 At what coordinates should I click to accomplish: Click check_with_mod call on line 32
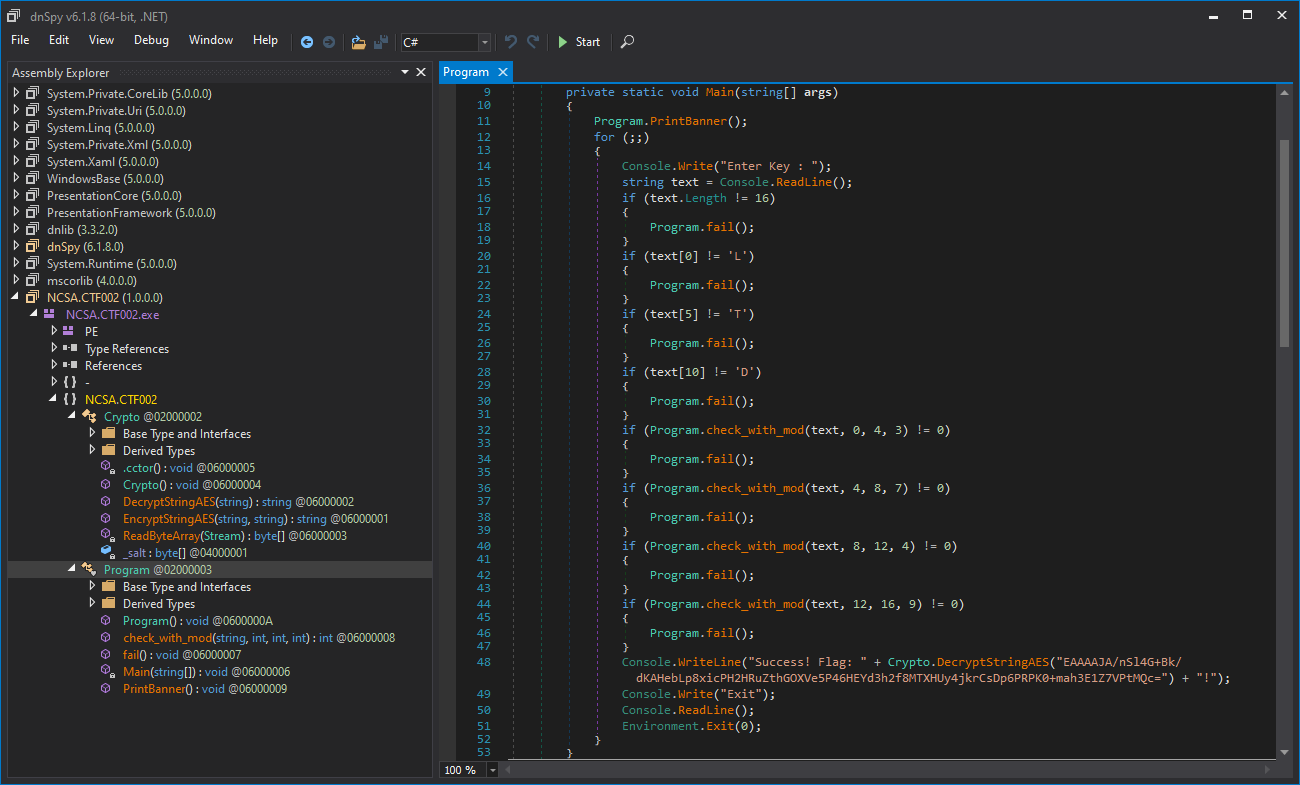coord(755,430)
